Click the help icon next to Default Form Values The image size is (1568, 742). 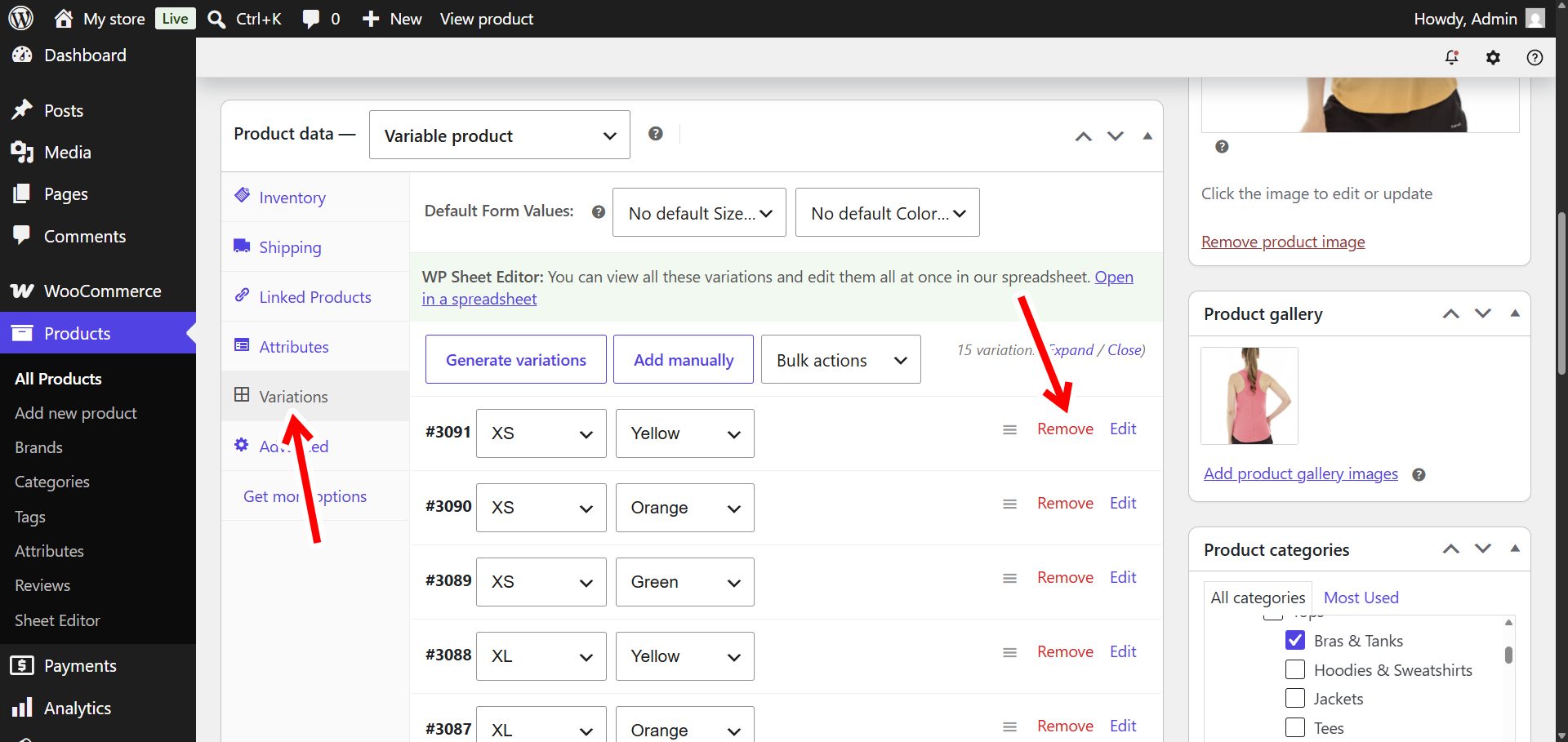pos(599,212)
